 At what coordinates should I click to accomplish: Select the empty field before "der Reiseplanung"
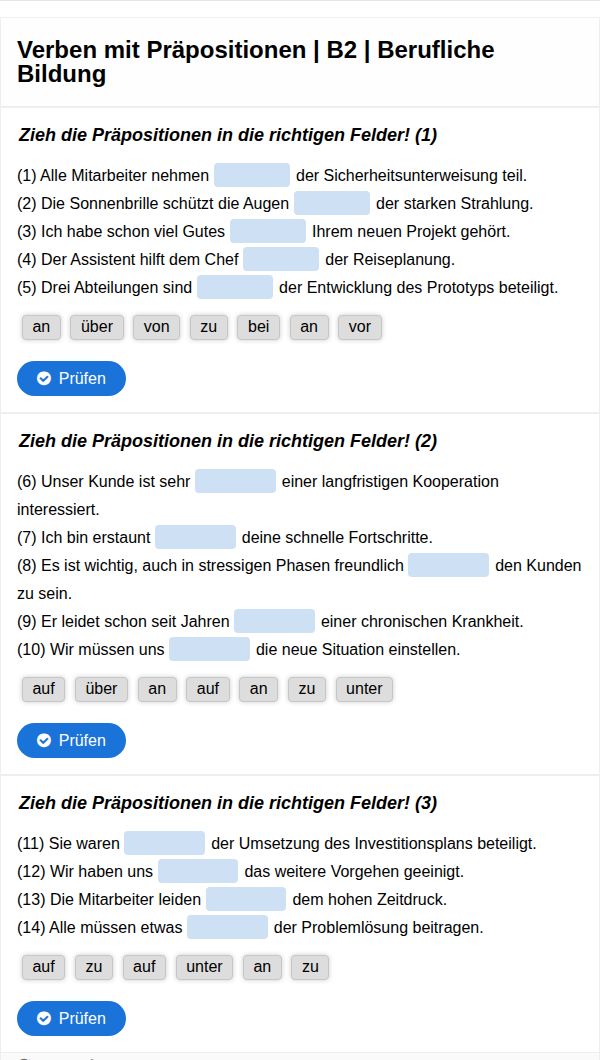[281, 260]
